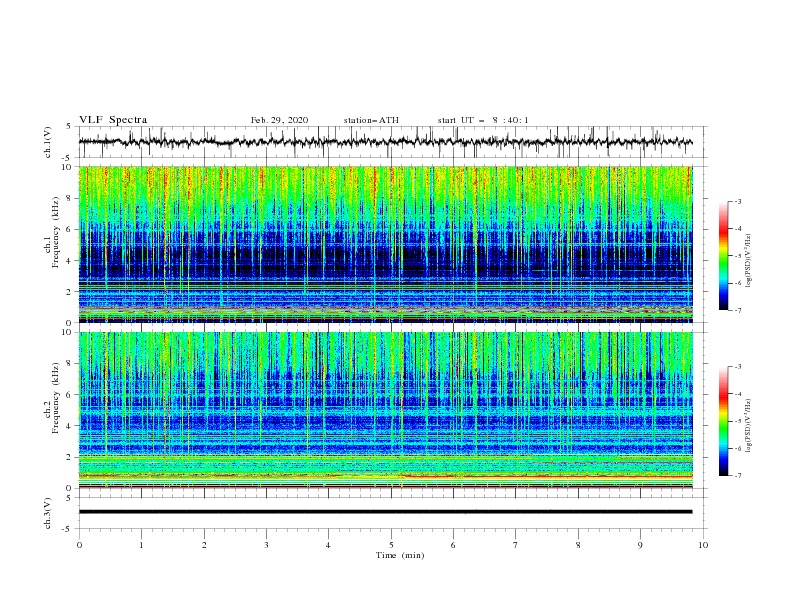Click the "Time (min)" axis label

(400, 555)
